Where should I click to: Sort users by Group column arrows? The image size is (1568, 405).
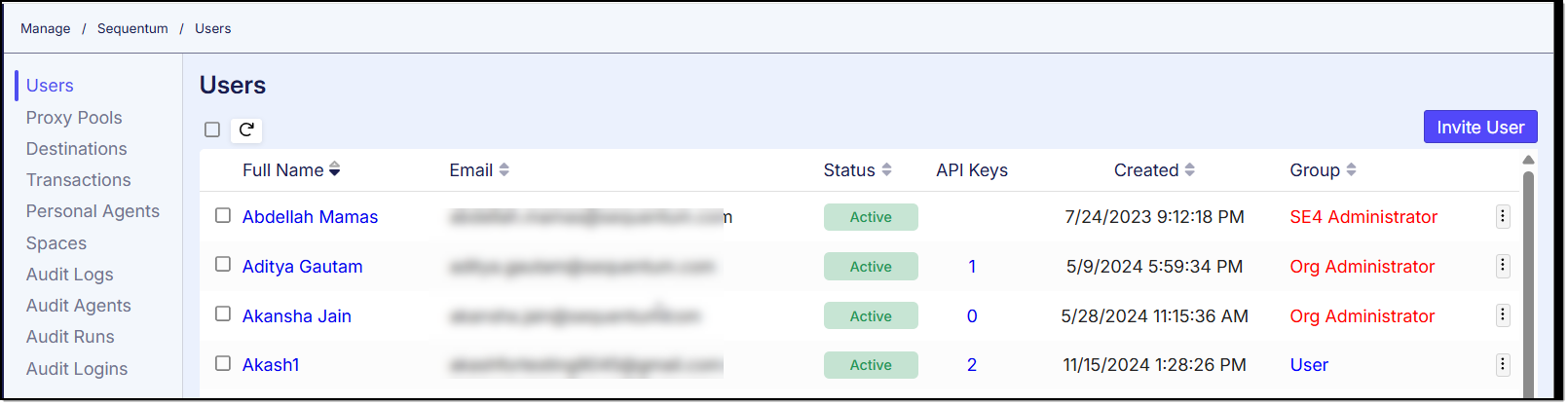click(1351, 170)
